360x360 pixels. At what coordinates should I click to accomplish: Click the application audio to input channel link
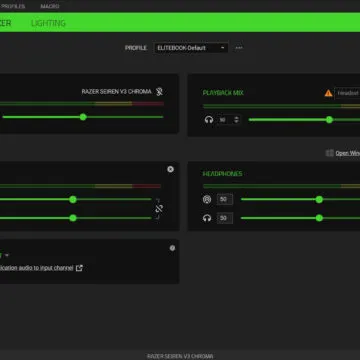(37, 268)
